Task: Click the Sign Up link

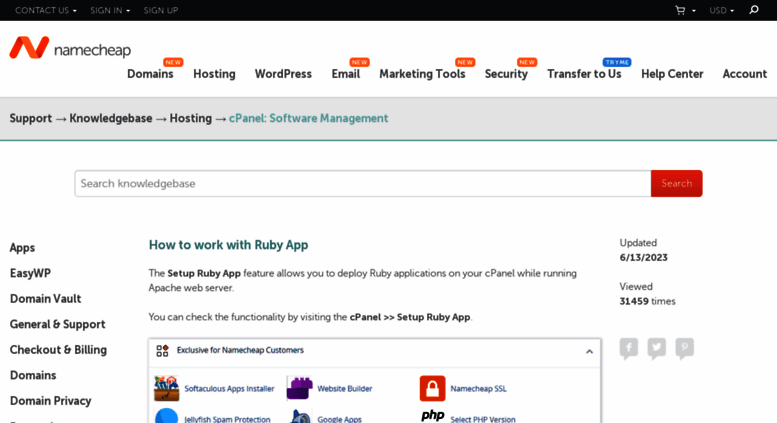Action: coord(161,10)
